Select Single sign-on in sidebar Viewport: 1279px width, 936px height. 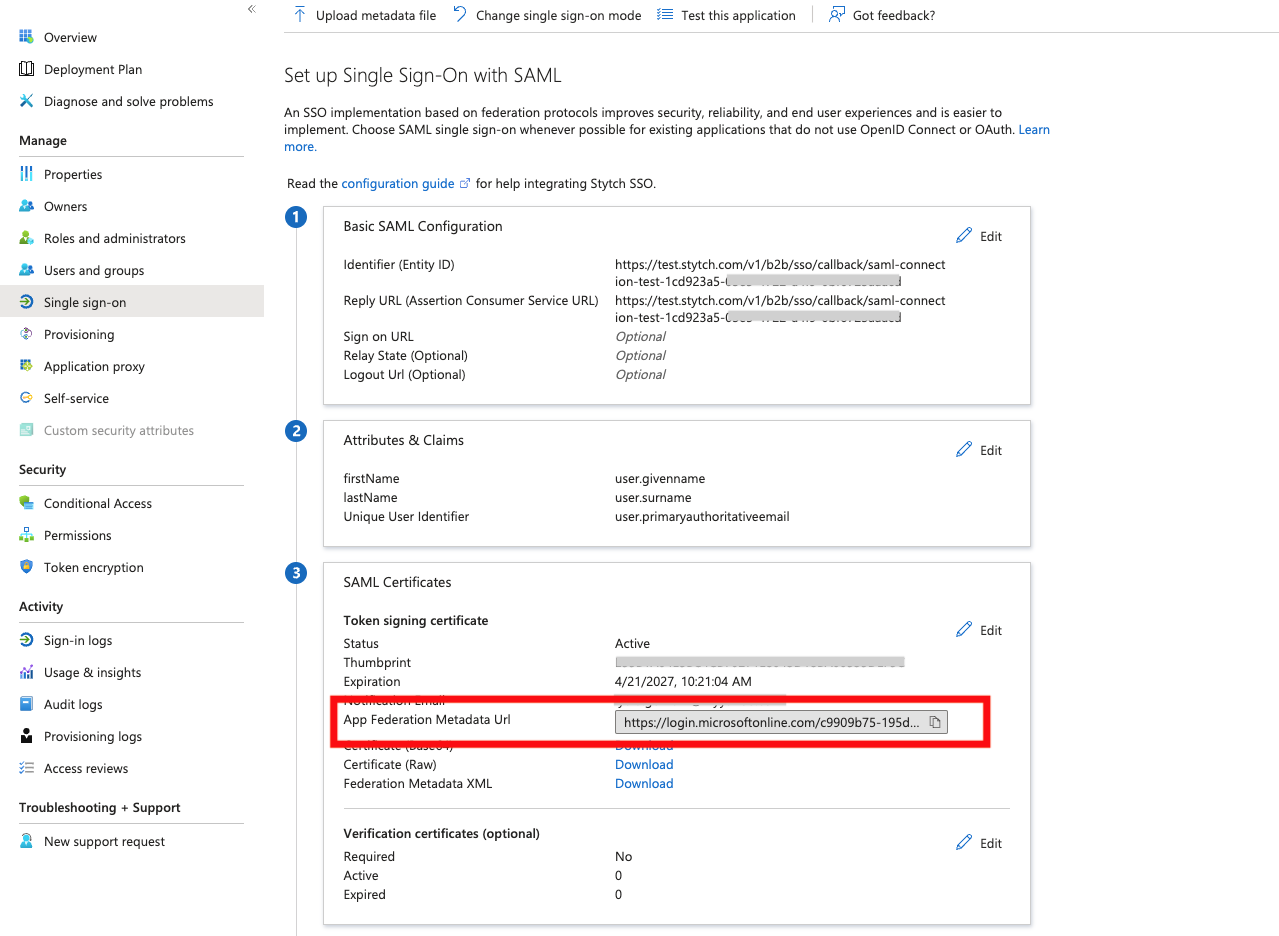coord(132,302)
